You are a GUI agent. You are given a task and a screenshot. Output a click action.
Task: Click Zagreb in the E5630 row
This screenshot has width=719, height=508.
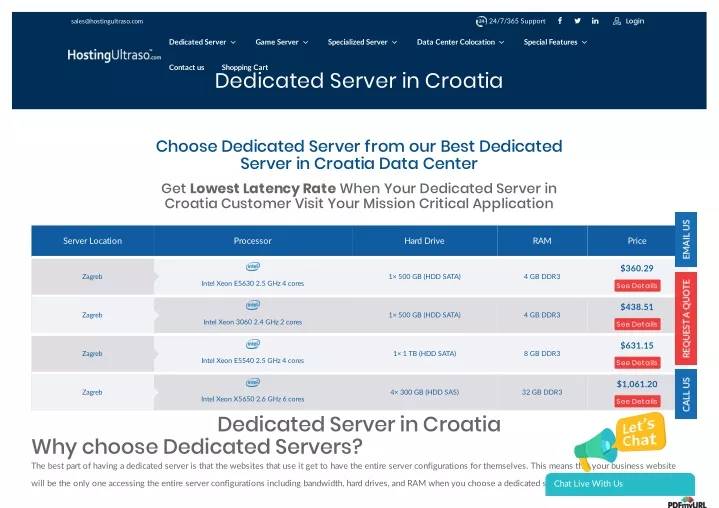[x=92, y=276]
